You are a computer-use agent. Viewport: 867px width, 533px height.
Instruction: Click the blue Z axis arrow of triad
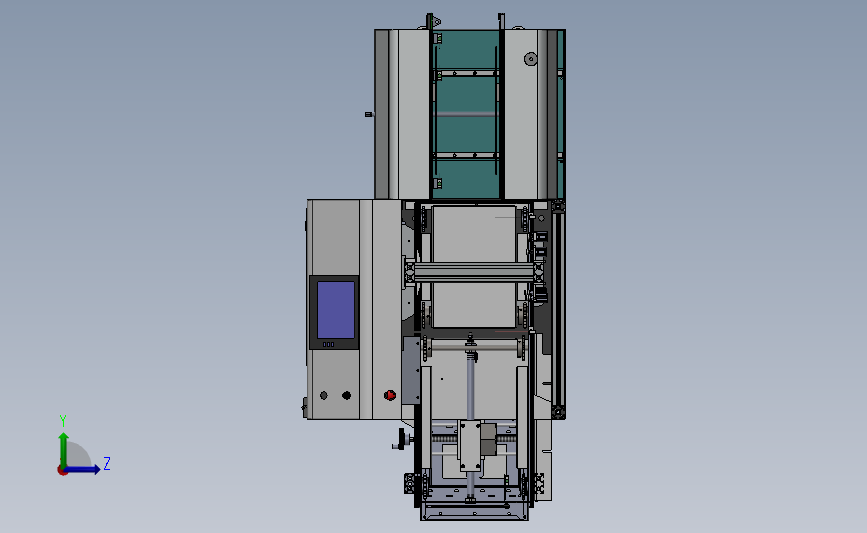coord(82,469)
